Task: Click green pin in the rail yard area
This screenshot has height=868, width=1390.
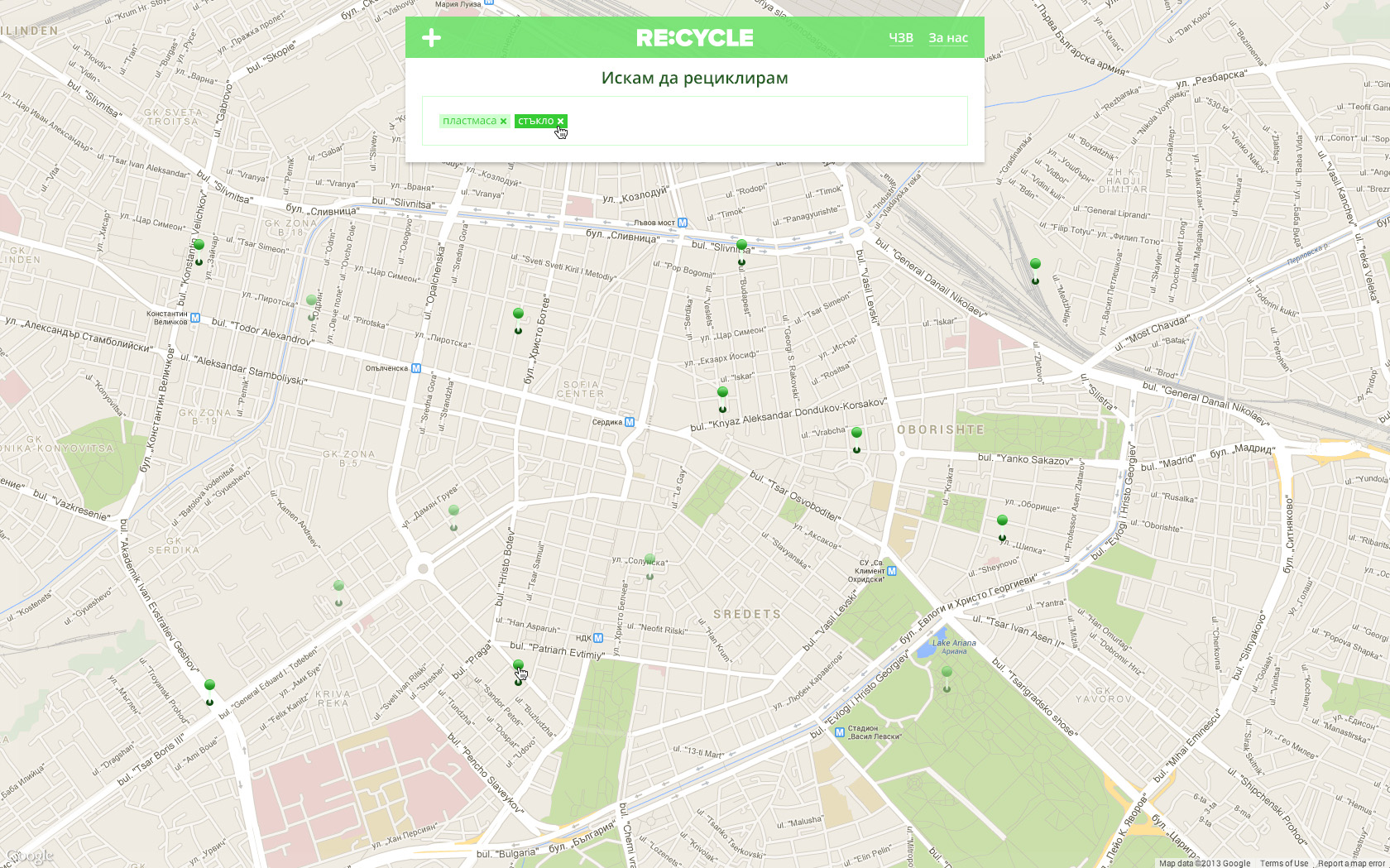Action: [x=1035, y=265]
